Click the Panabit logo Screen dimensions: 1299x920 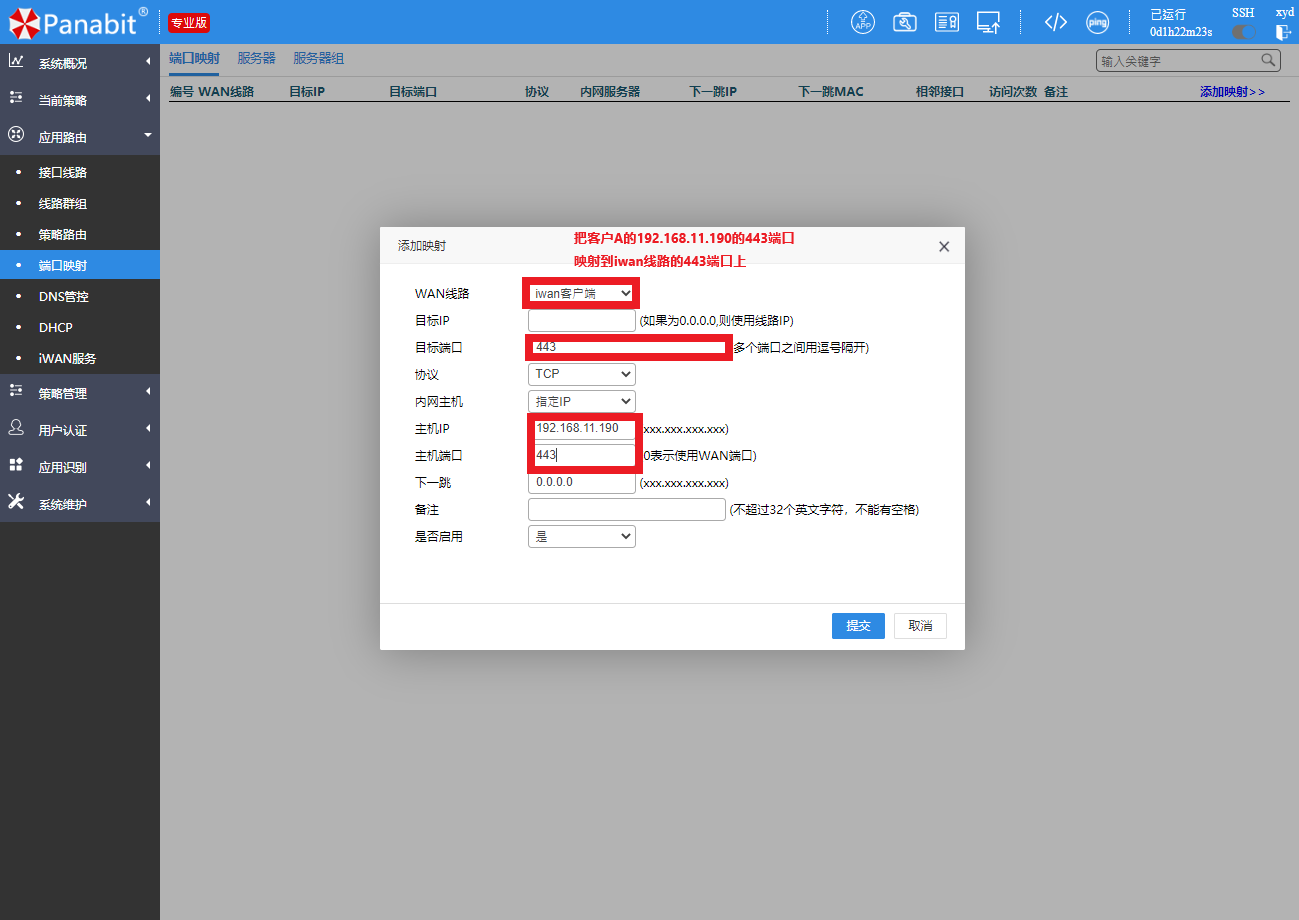click(x=79, y=21)
